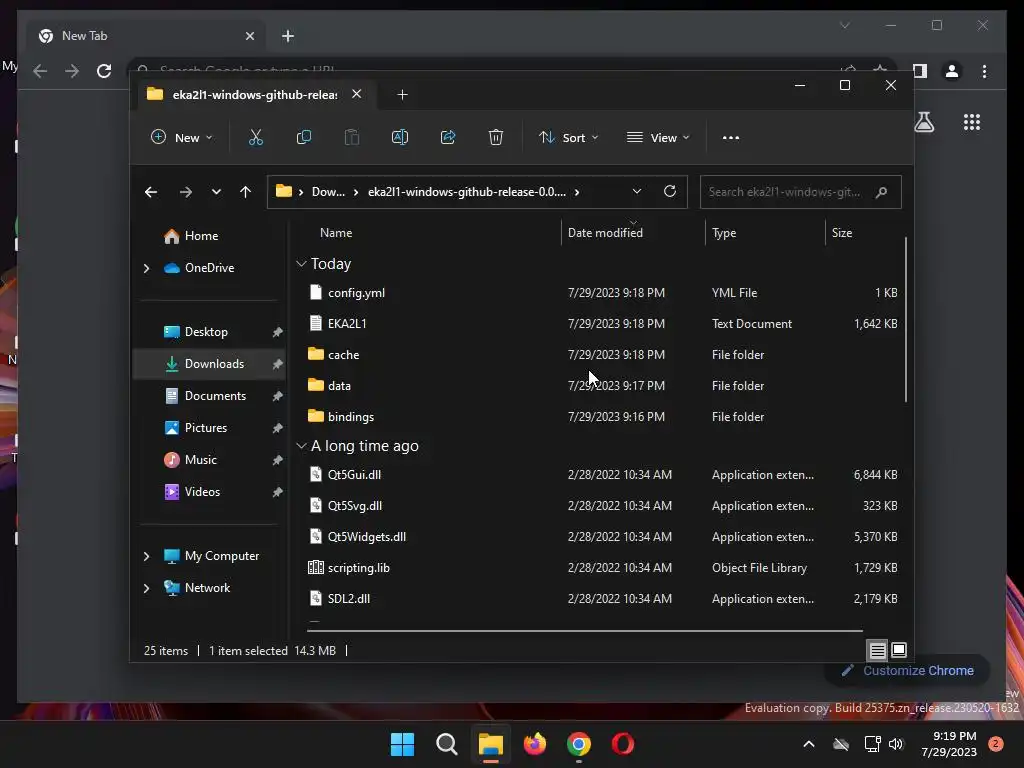This screenshot has height=768, width=1024.
Task: Click Chrome icon on taskbar
Action: tap(579, 744)
